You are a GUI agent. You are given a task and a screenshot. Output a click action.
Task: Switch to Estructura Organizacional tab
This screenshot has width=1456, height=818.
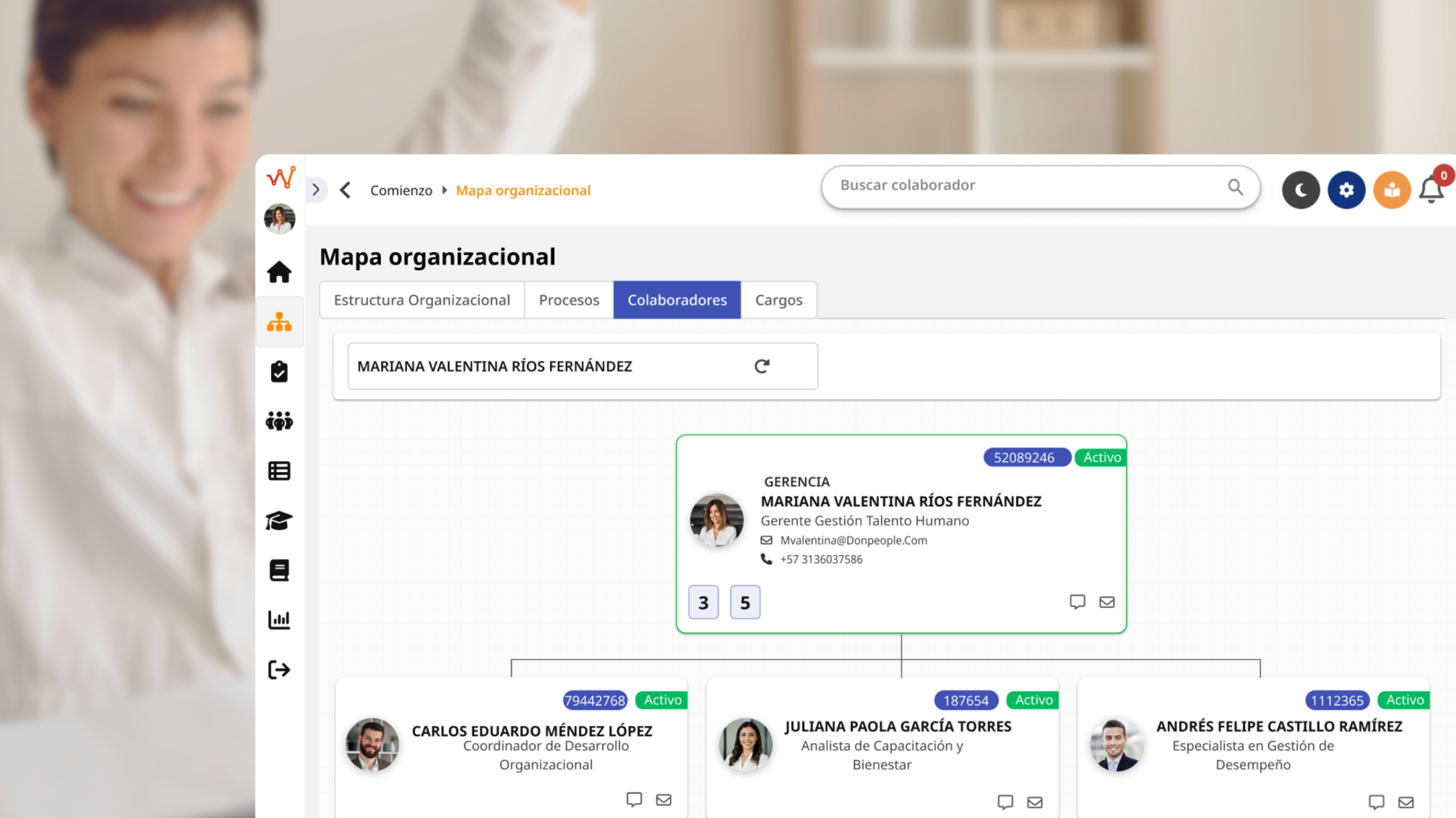(421, 300)
